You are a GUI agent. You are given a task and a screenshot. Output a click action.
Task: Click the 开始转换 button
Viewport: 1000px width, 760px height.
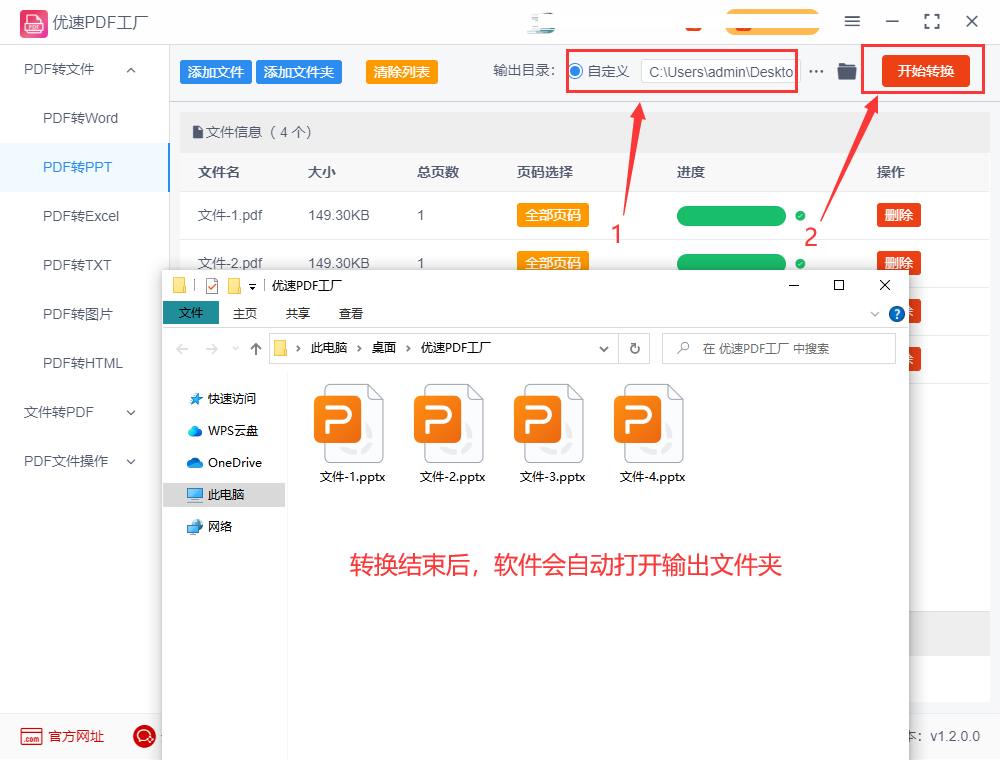tap(925, 71)
